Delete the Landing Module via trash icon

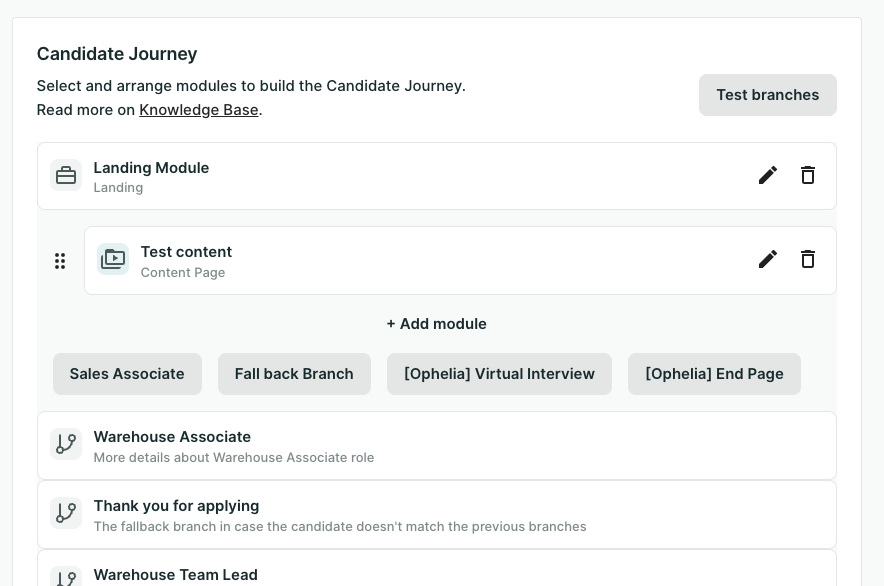pos(807,175)
